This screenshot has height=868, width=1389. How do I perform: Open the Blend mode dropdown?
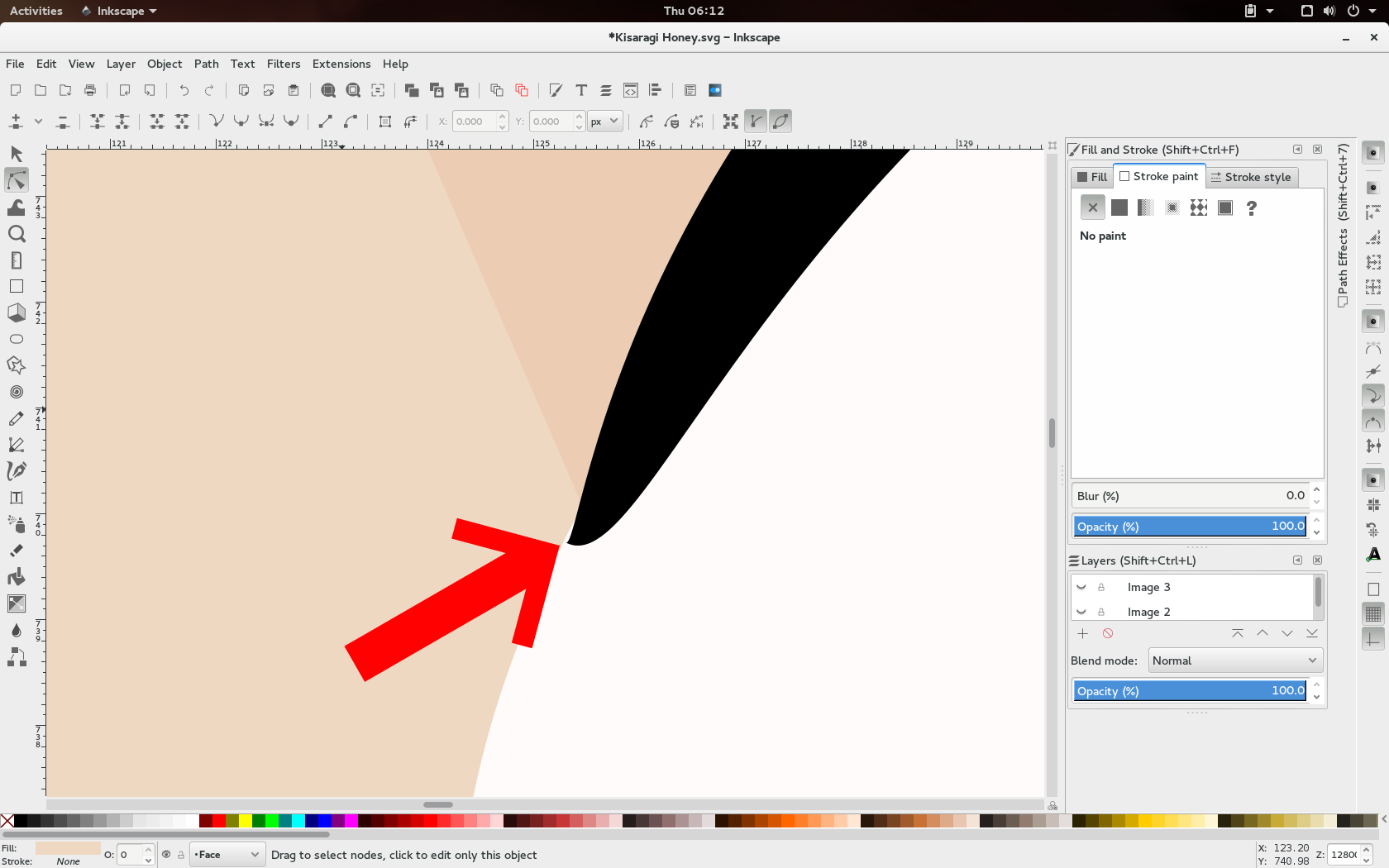pos(1234,660)
